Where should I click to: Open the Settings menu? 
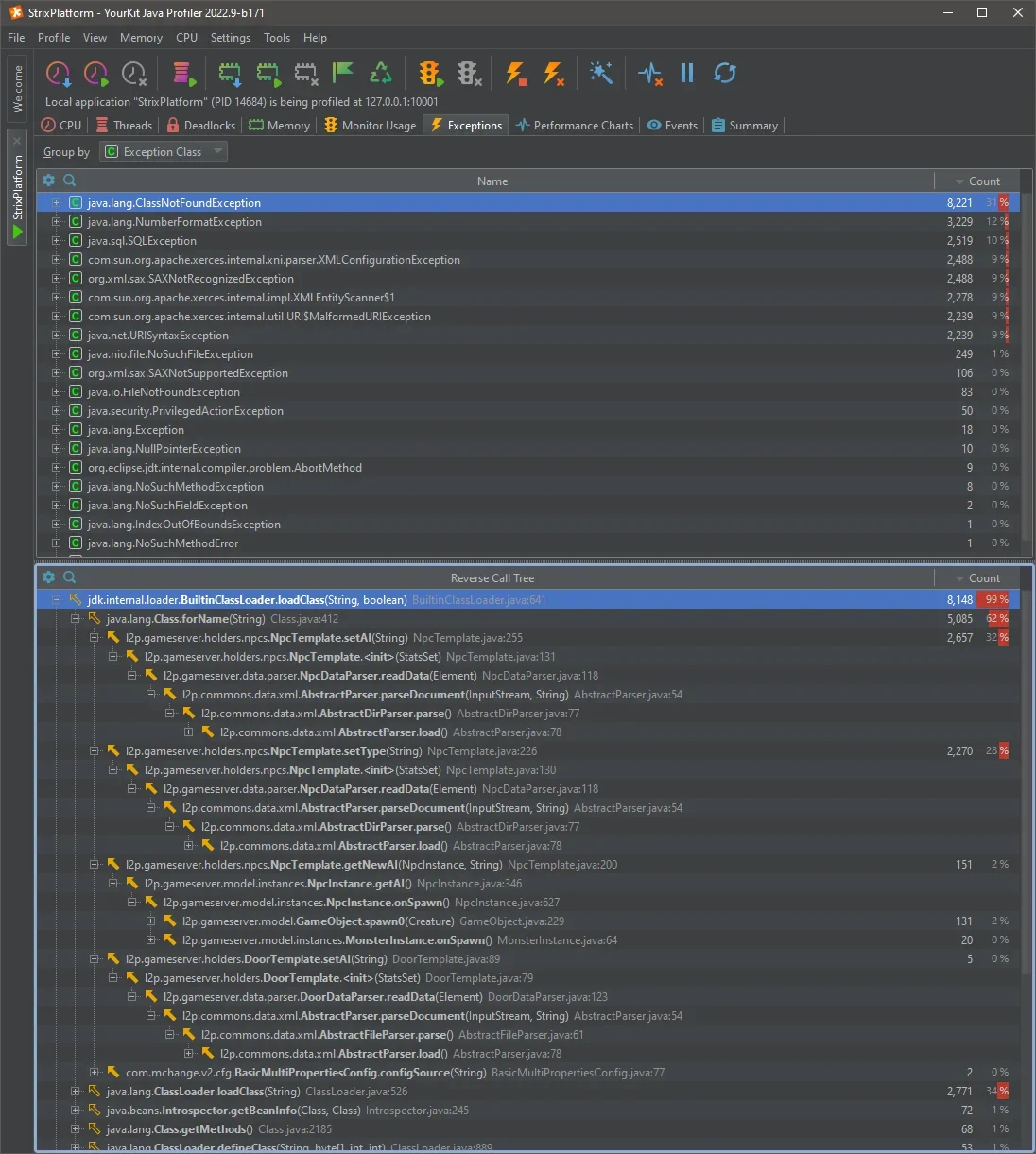[231, 38]
